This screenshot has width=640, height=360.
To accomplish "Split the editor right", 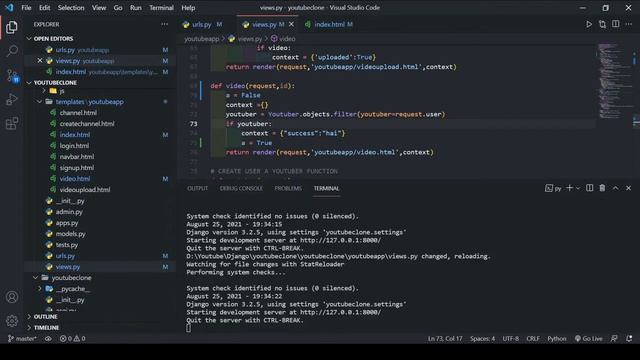I will coord(616,24).
